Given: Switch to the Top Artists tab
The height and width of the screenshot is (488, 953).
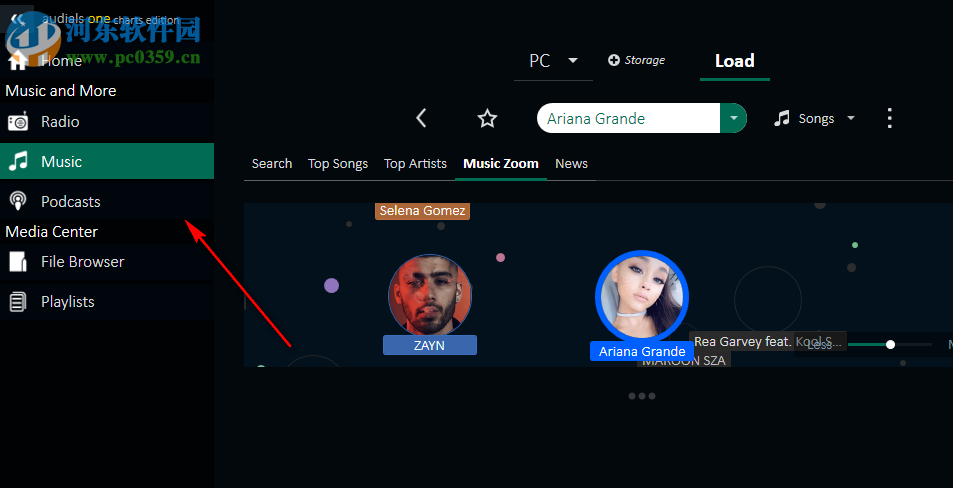Looking at the screenshot, I should click(x=415, y=163).
